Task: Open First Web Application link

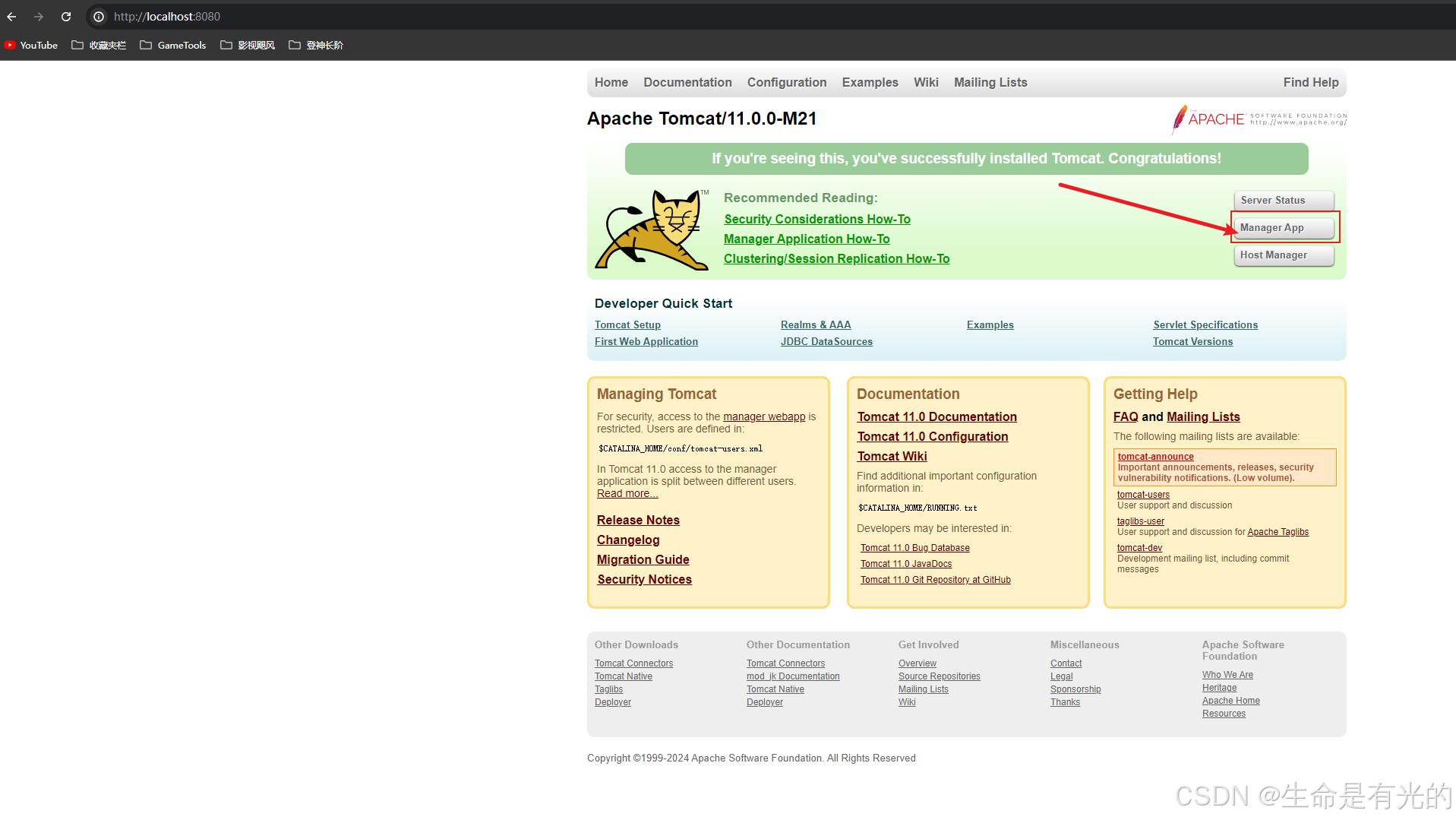Action: (x=646, y=341)
